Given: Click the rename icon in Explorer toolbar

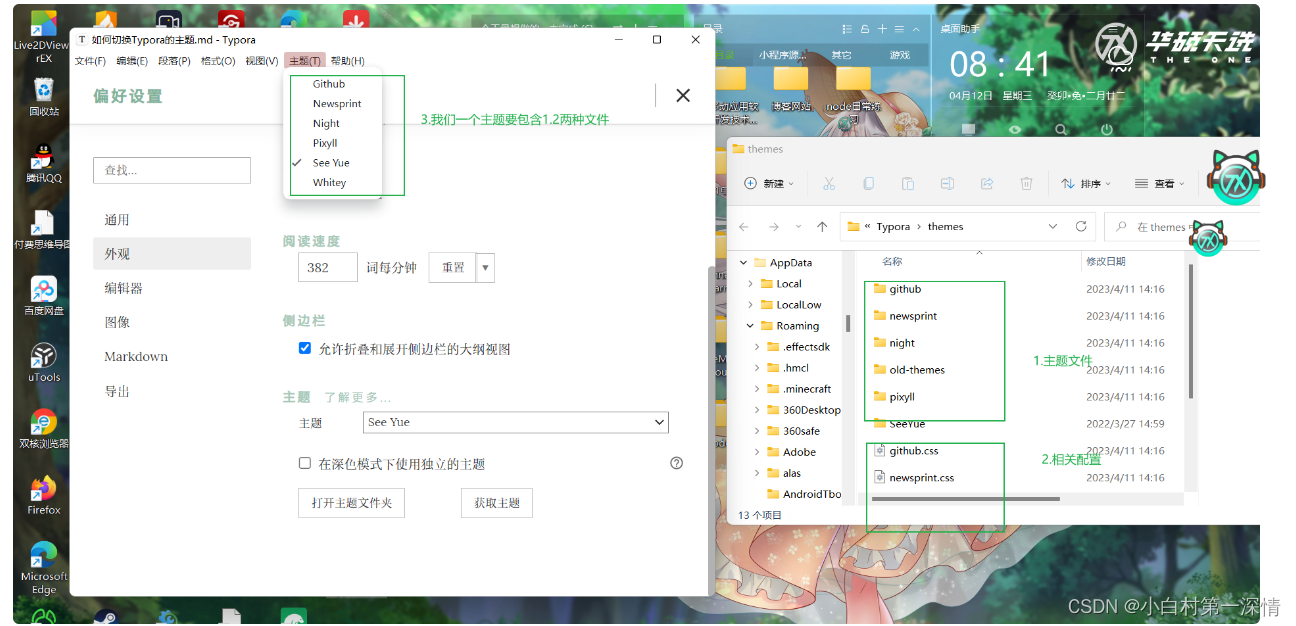Looking at the screenshot, I should [x=947, y=184].
